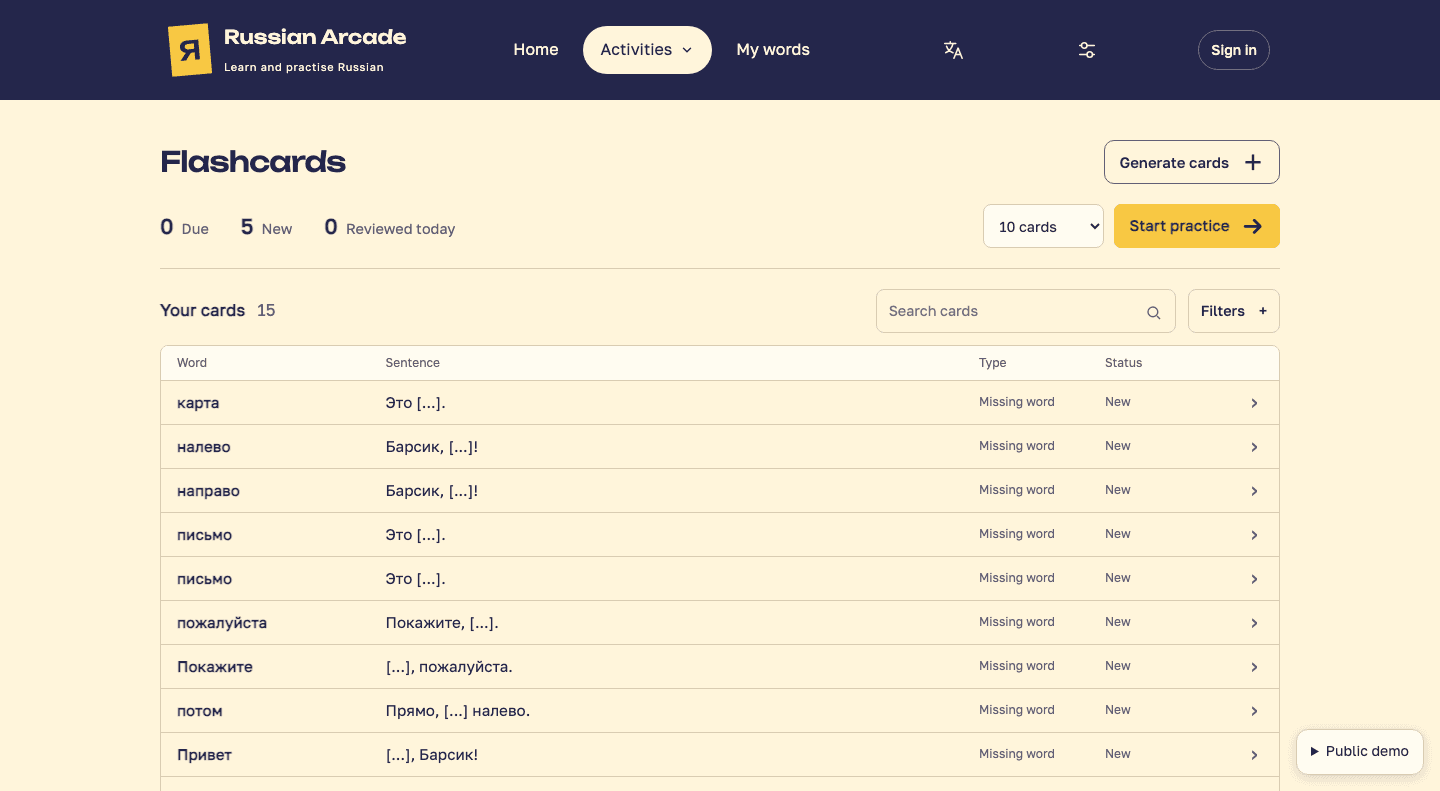Image resolution: width=1440 pixels, height=791 pixels.
Task: Go to the Home nav item
Action: 536,50
